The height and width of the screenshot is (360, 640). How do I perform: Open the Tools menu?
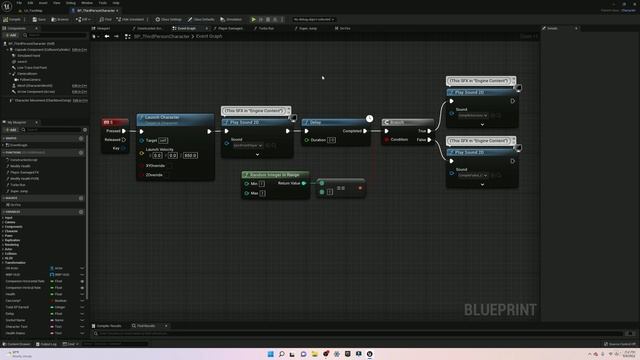pos(103,3)
